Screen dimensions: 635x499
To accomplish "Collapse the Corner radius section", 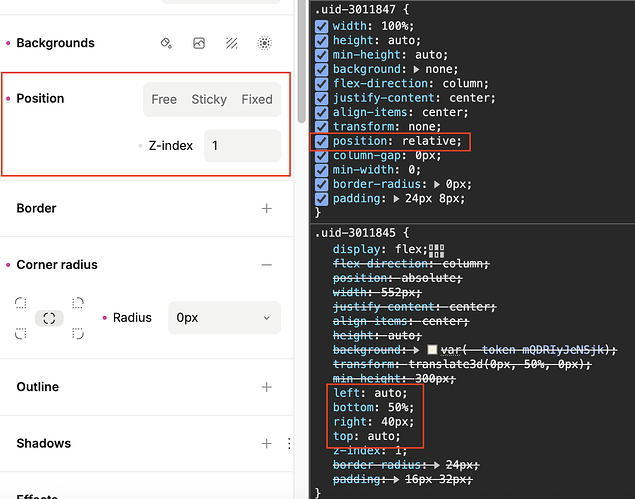I will [266, 265].
